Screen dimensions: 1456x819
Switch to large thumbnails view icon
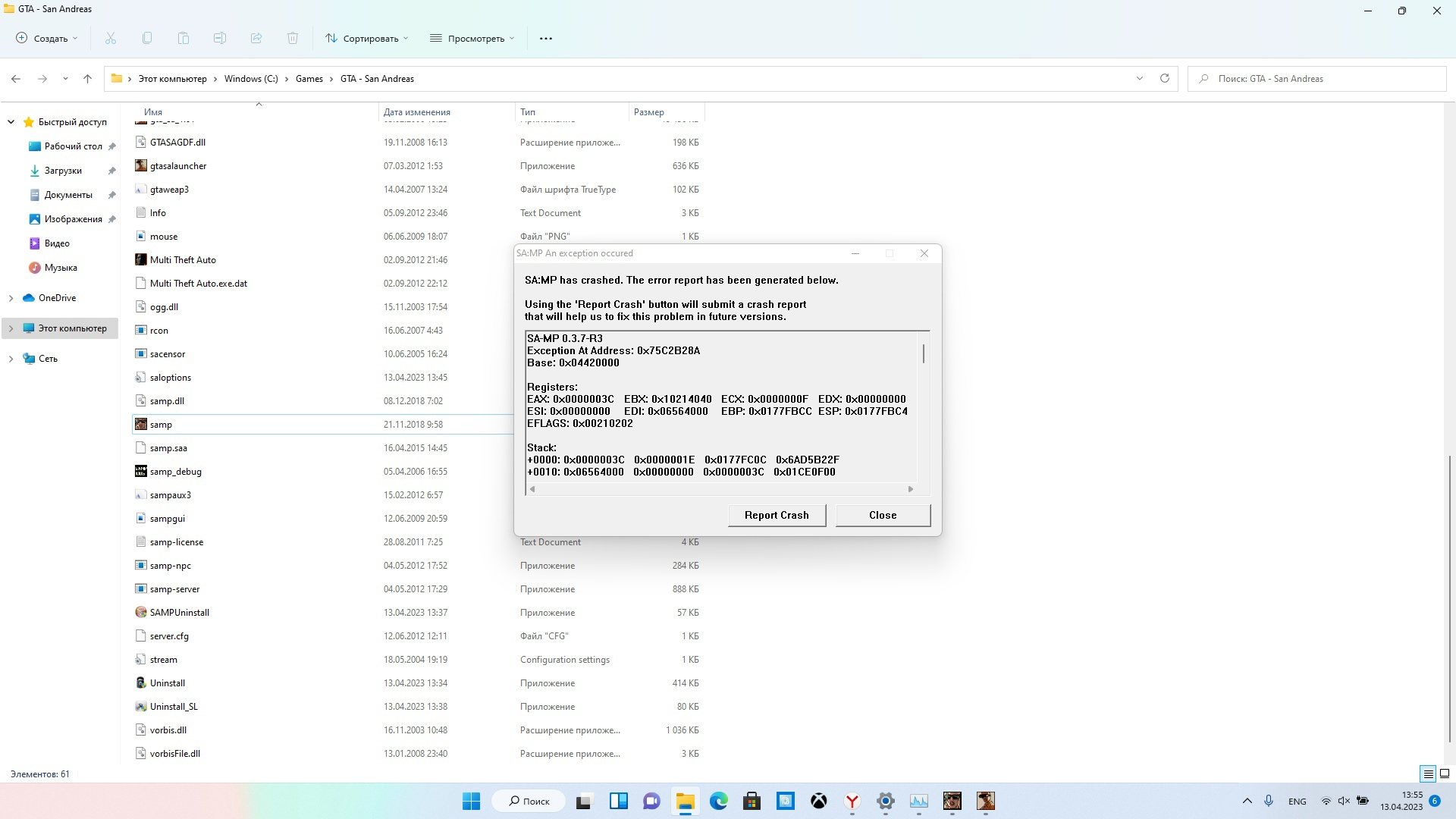click(x=1445, y=774)
